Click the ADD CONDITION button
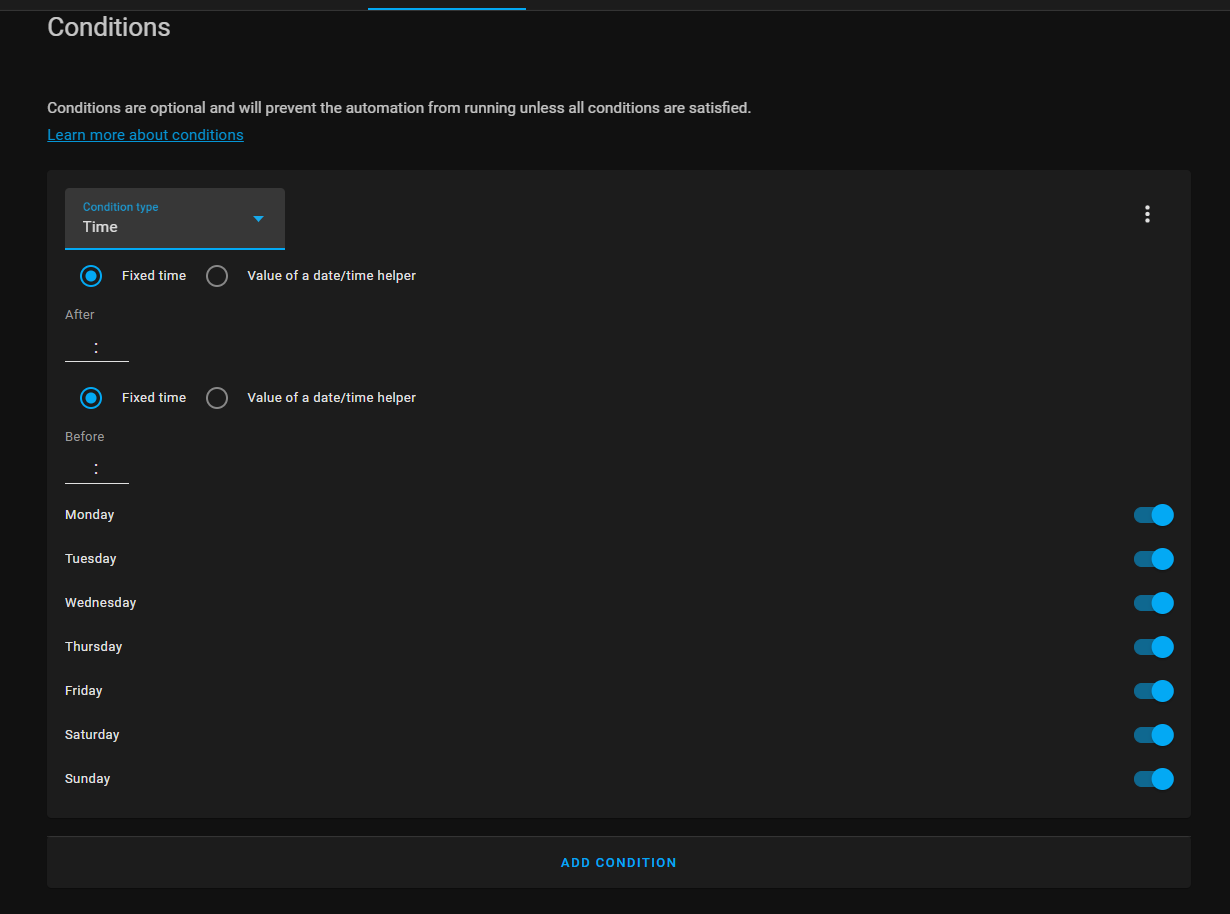Screen dimensions: 1230x914 coord(618,861)
